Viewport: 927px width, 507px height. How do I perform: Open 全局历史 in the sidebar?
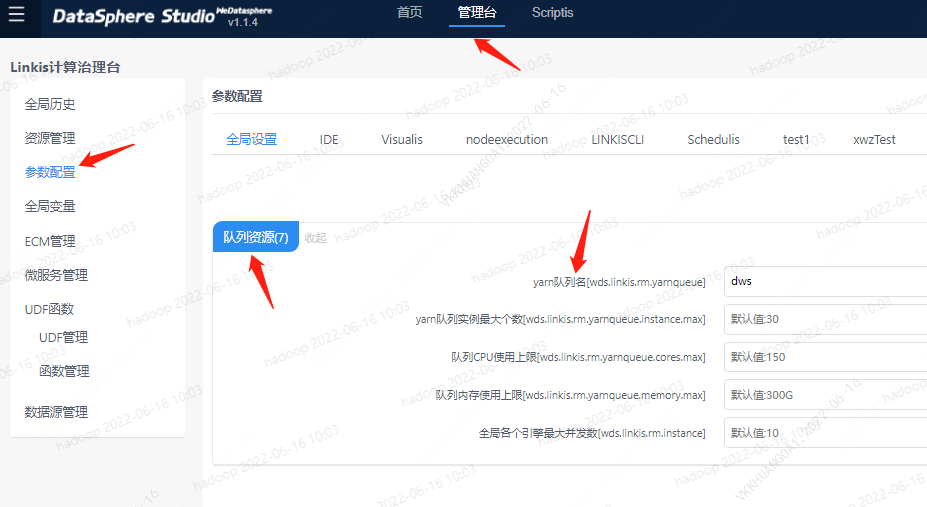click(50, 104)
